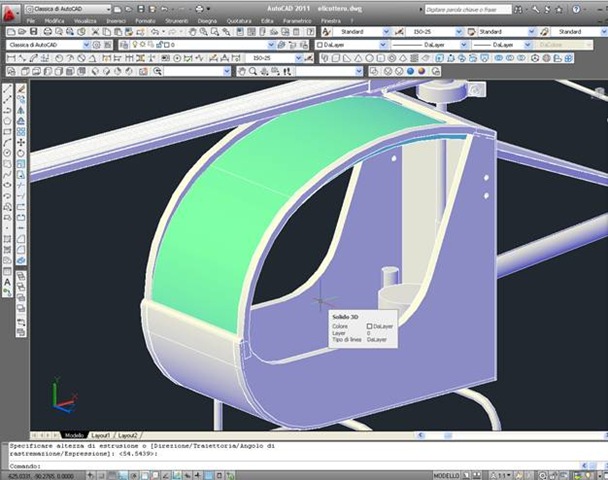The image size is (608, 480).
Task: Open the DaLayer color swatch selector
Action: [352, 45]
